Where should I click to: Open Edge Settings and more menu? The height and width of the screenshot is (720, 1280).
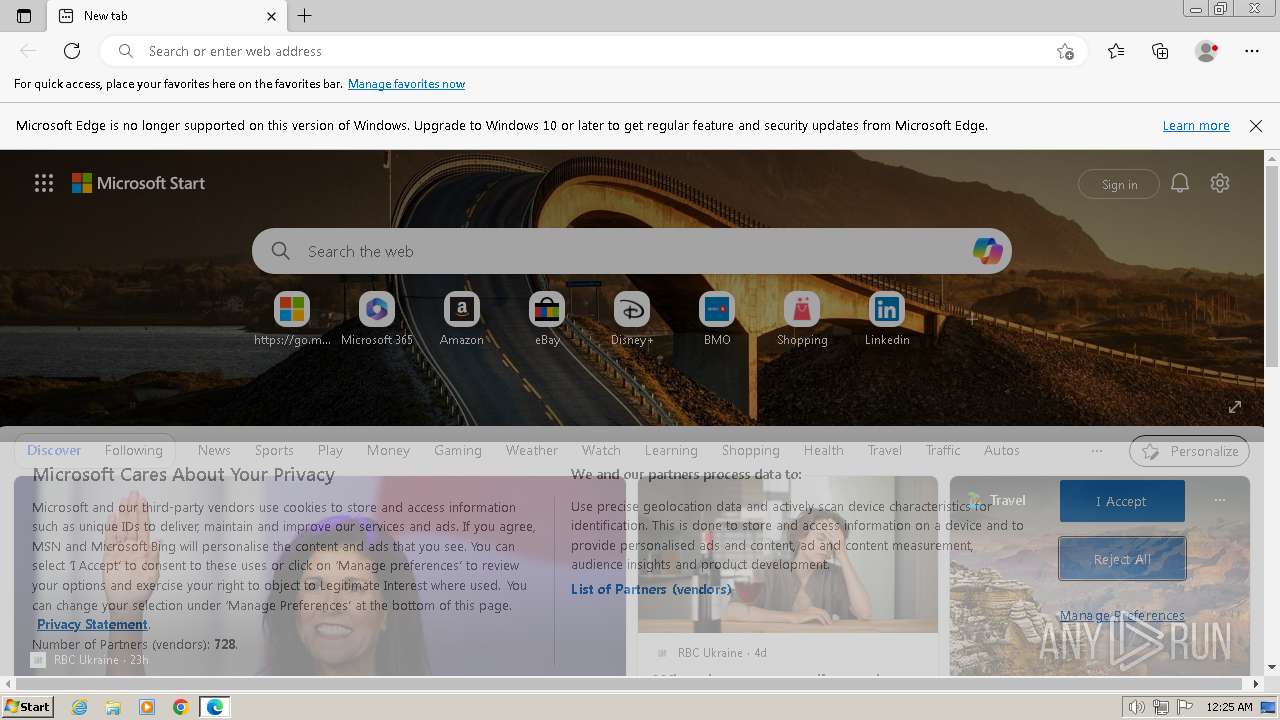(x=1252, y=51)
